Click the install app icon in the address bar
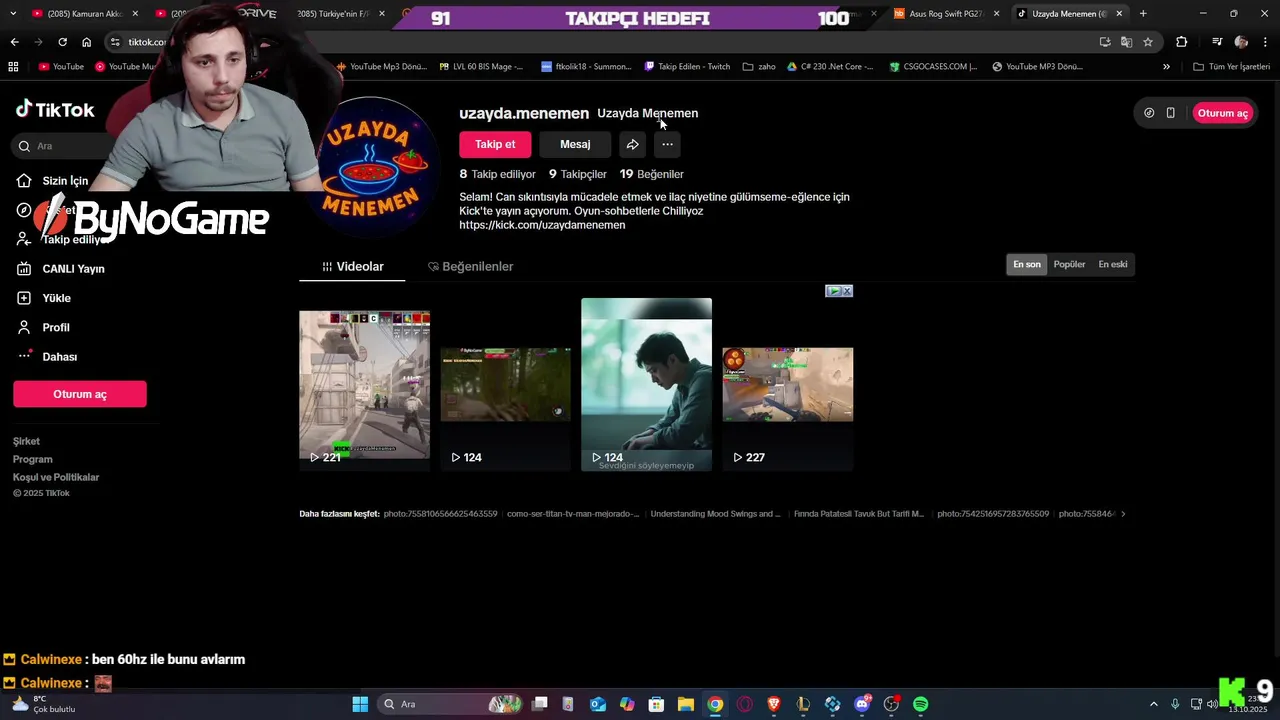 coord(1105,42)
